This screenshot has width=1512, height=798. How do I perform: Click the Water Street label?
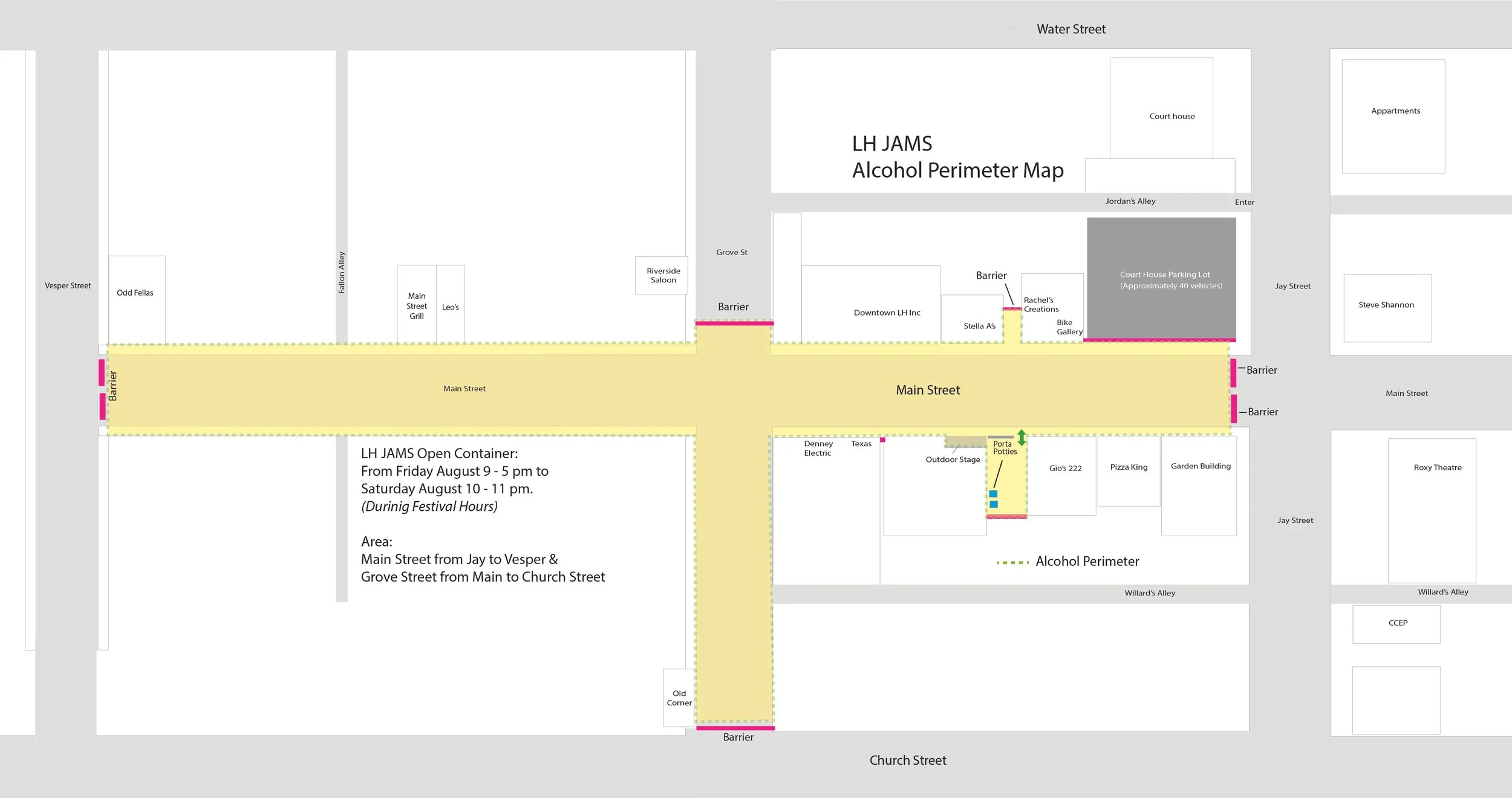(x=1070, y=29)
